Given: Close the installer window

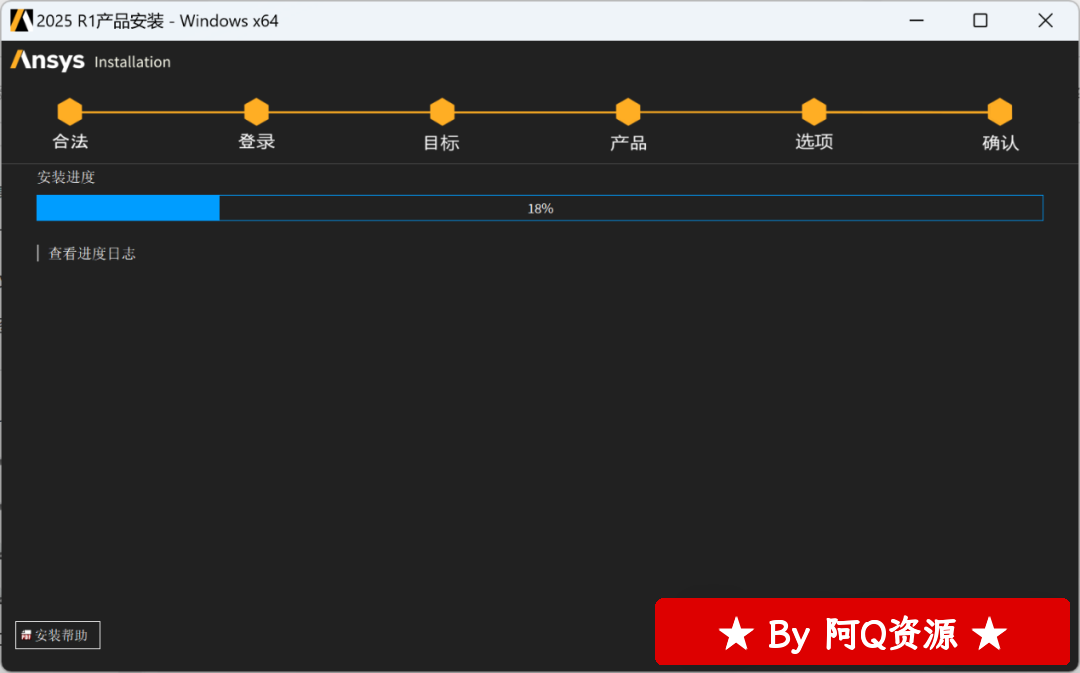Looking at the screenshot, I should coord(1046,21).
